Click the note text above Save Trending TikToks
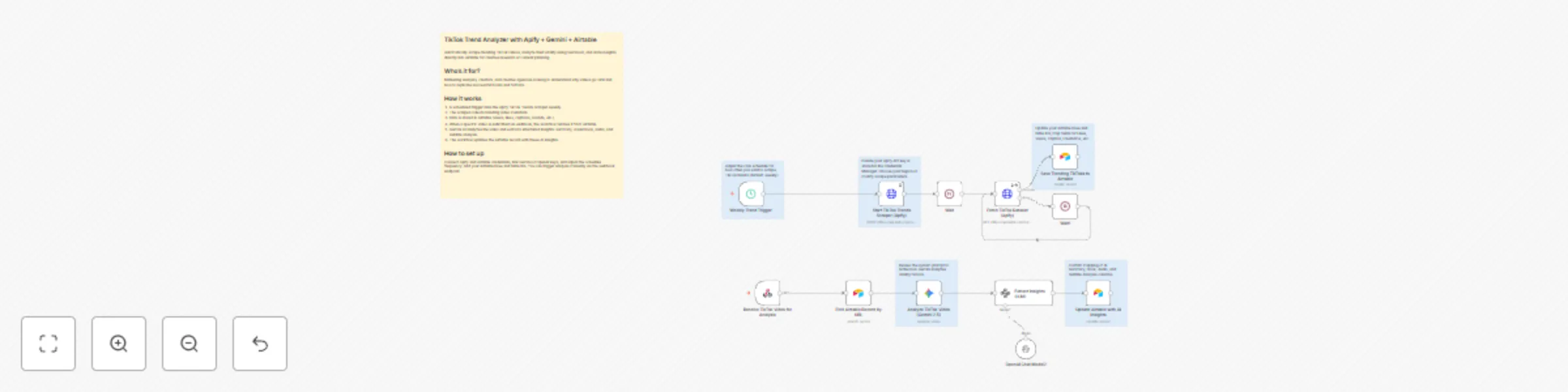 point(1061,133)
